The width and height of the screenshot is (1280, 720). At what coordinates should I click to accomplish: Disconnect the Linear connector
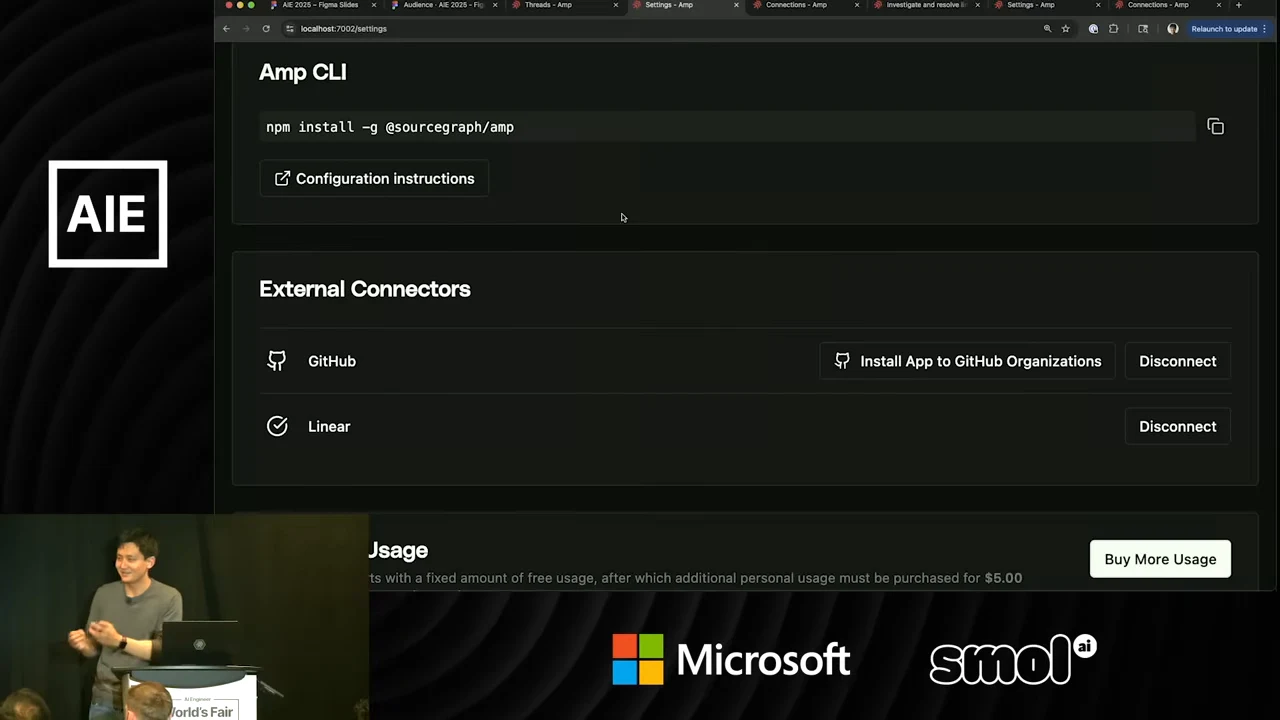[1177, 426]
